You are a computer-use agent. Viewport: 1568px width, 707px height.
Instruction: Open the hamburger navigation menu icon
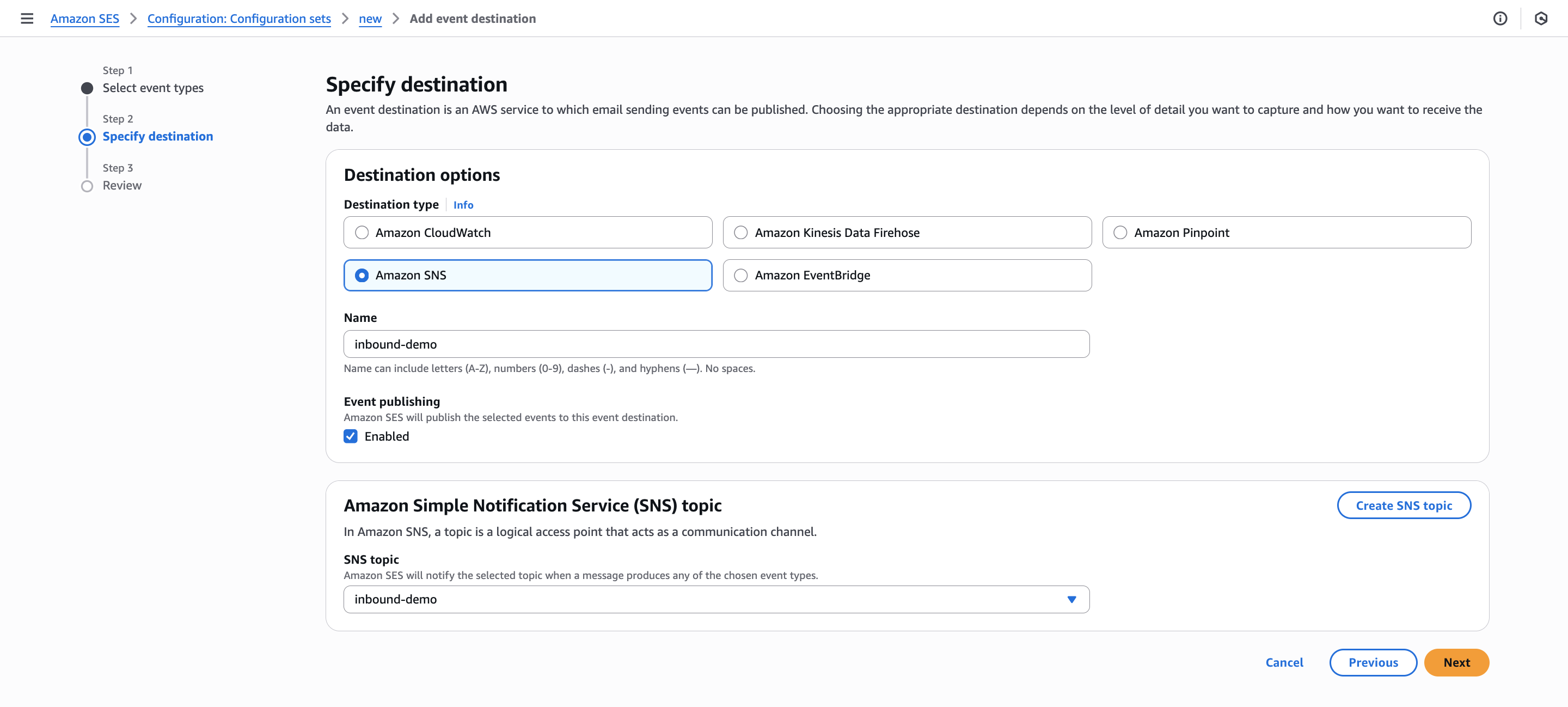(27, 19)
